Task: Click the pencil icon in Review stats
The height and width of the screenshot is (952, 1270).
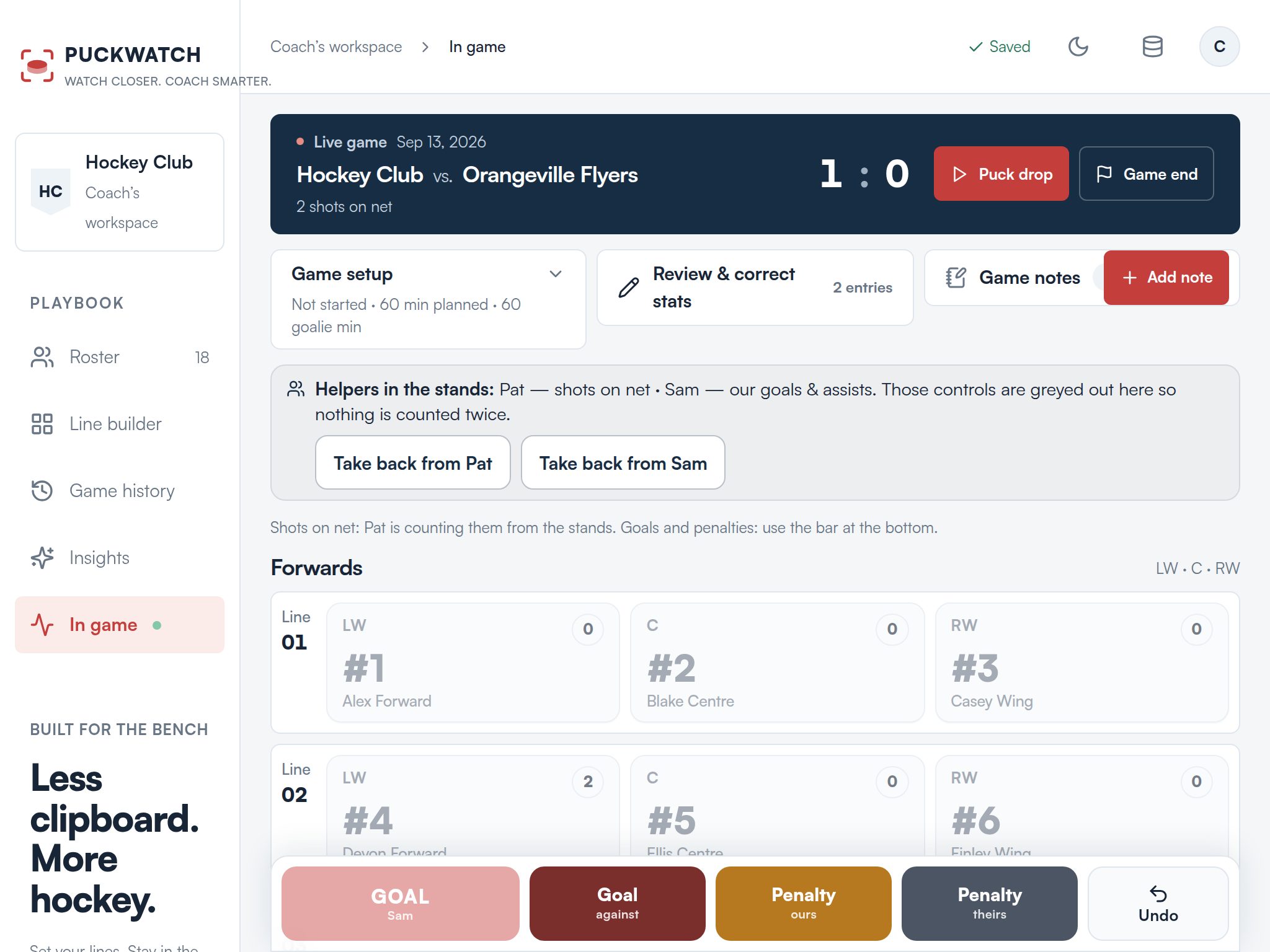Action: (629, 288)
